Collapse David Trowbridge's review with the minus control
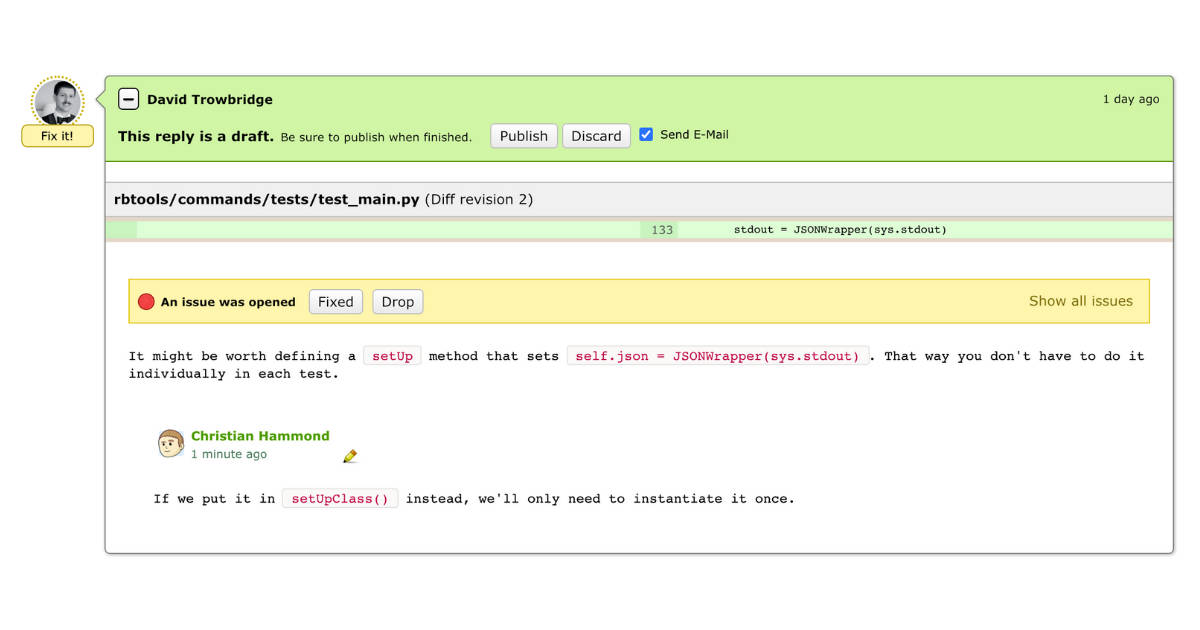 click(128, 99)
